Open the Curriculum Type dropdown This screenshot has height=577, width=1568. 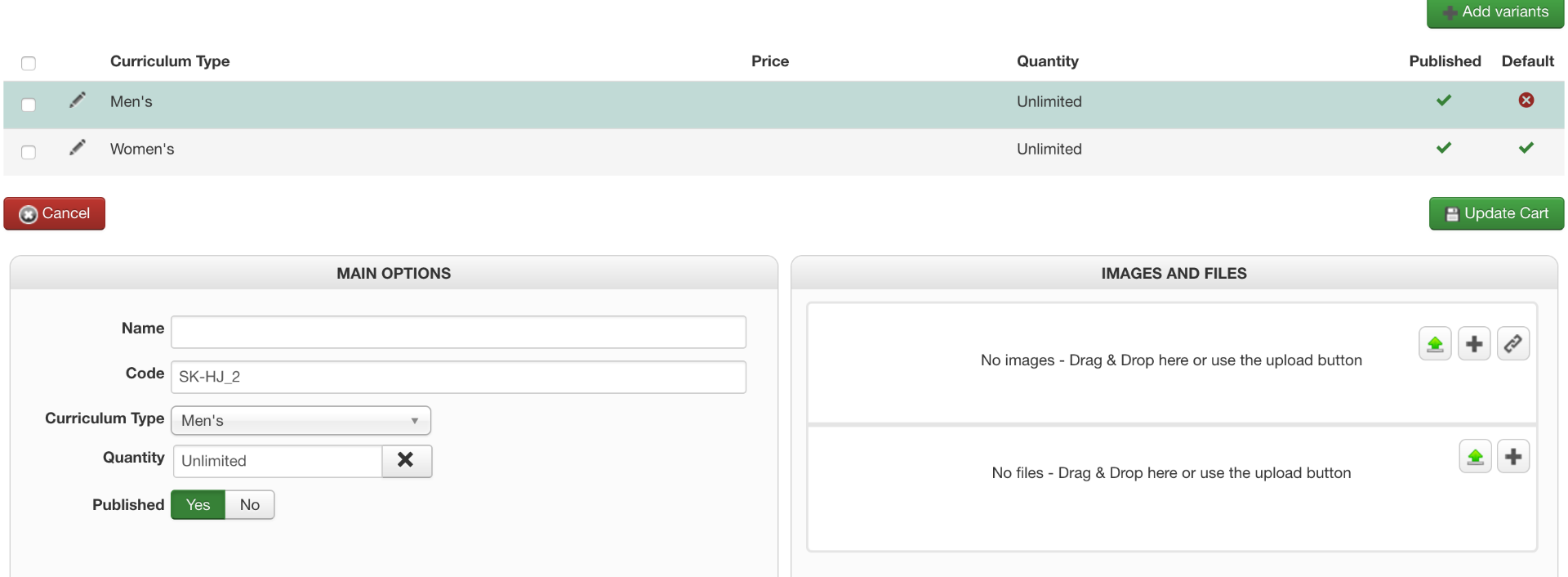(301, 421)
